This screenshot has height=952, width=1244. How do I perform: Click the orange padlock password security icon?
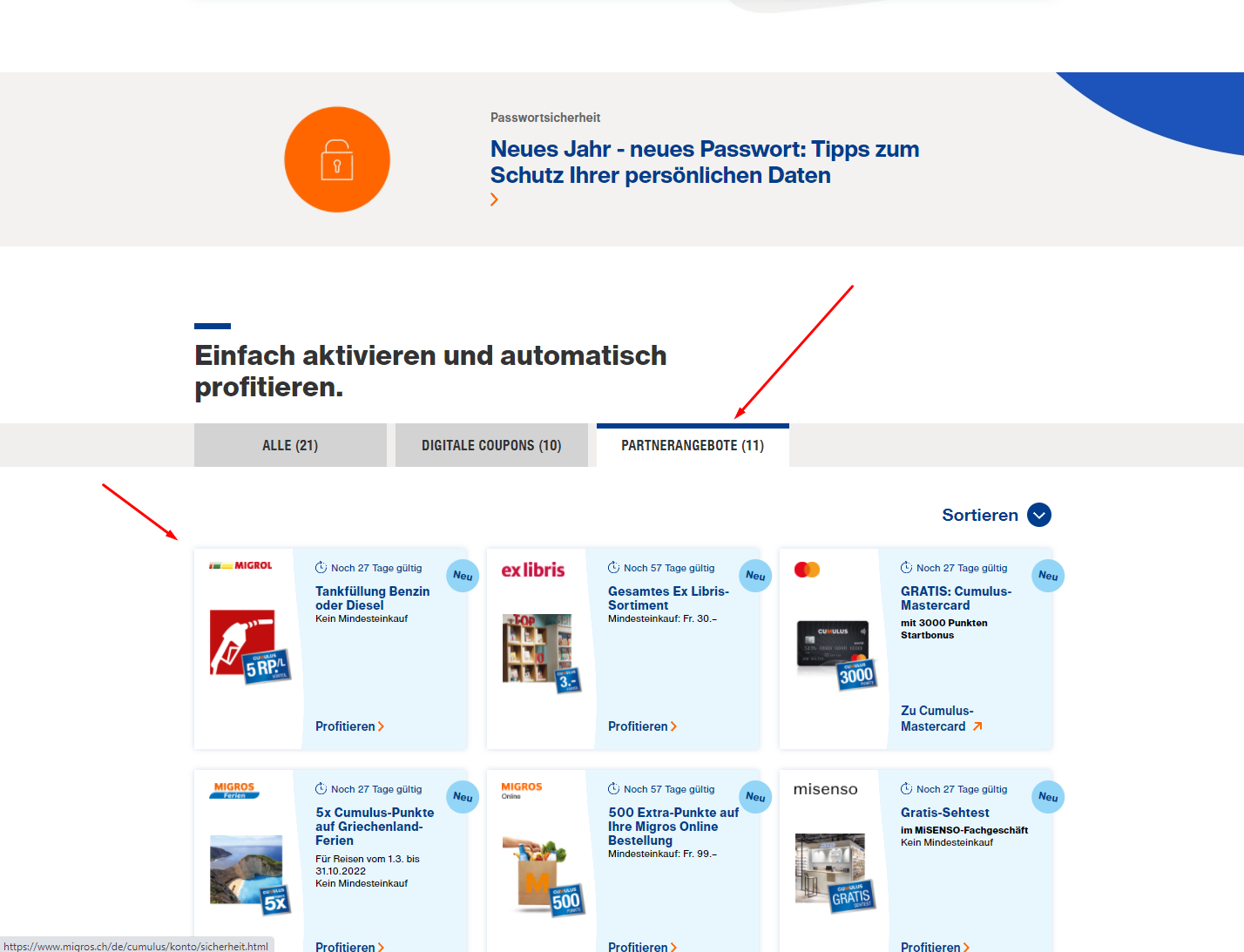pos(337,159)
